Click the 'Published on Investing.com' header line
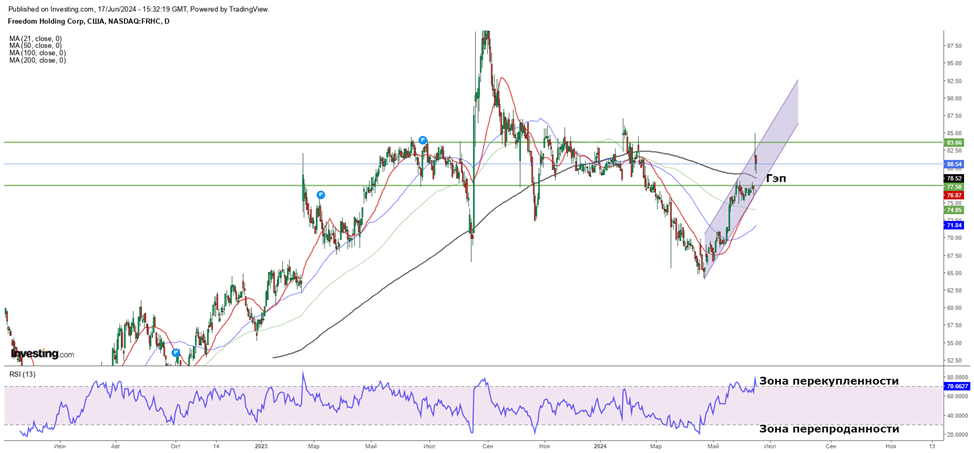 139,9
